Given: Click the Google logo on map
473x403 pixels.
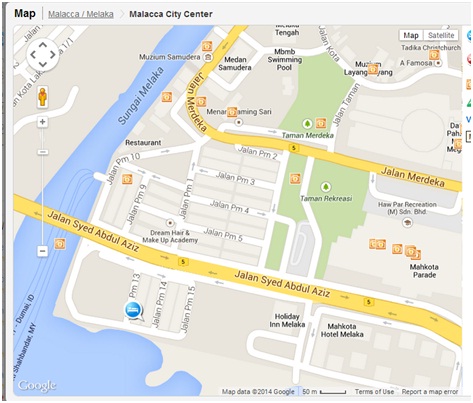Looking at the screenshot, I should [37, 386].
